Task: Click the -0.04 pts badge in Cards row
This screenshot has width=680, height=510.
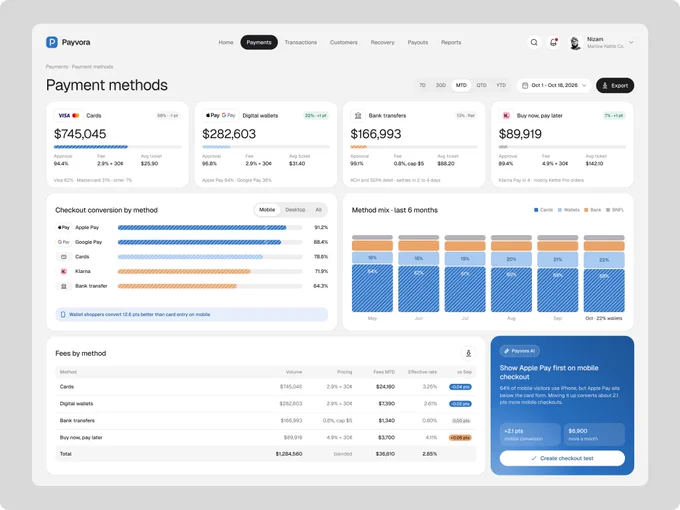Action: click(460, 387)
